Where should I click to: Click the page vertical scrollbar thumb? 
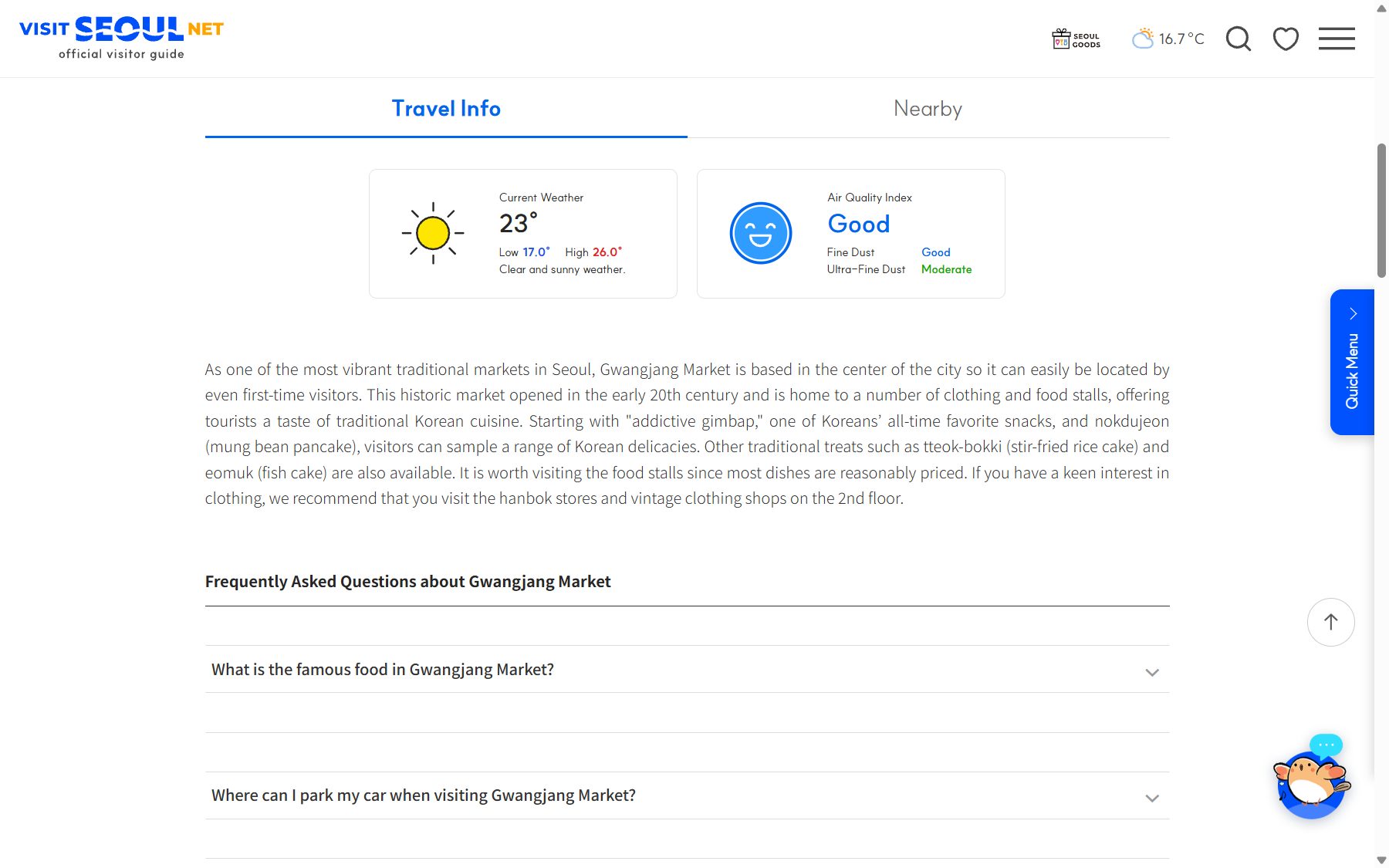point(1381,210)
